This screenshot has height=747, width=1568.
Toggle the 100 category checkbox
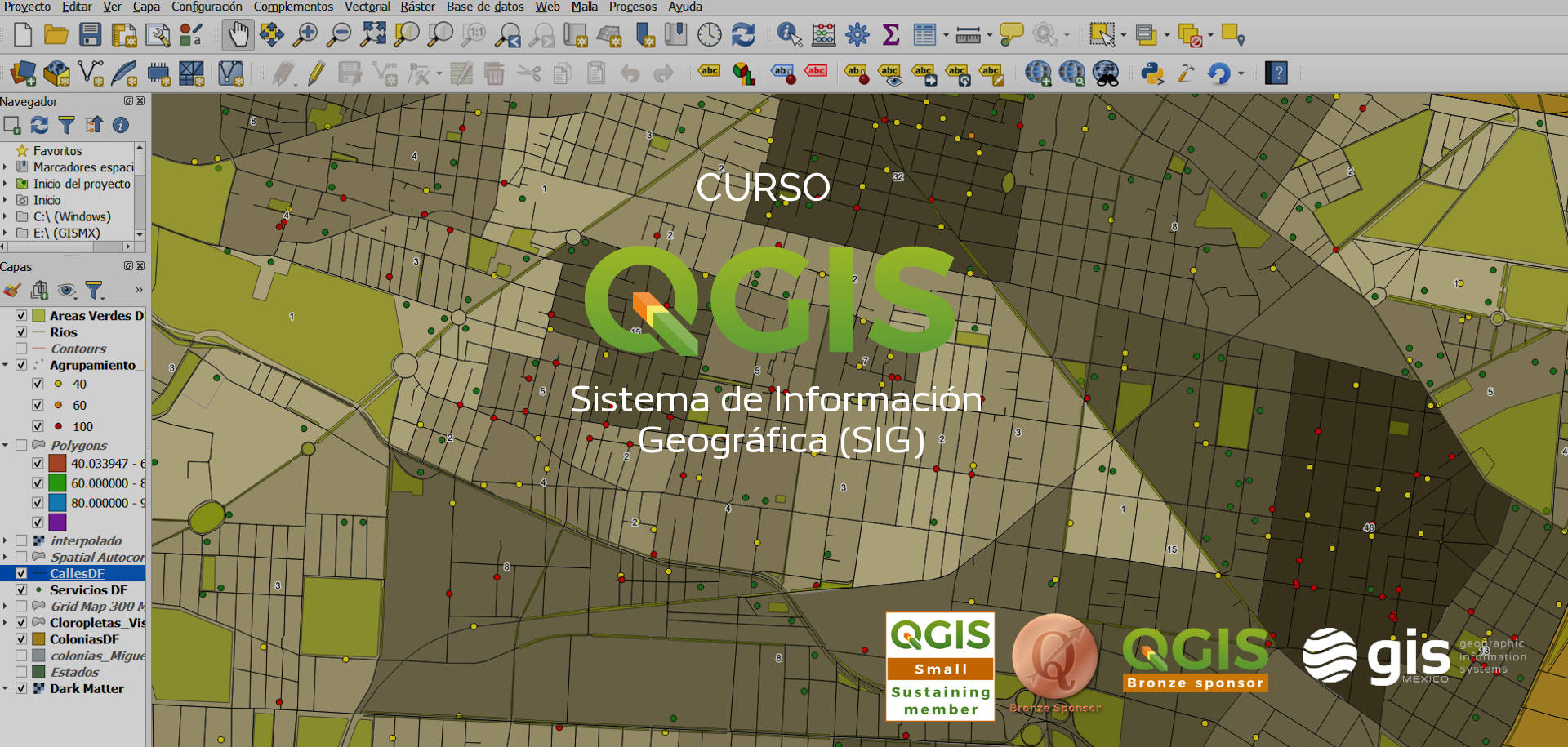click(38, 426)
